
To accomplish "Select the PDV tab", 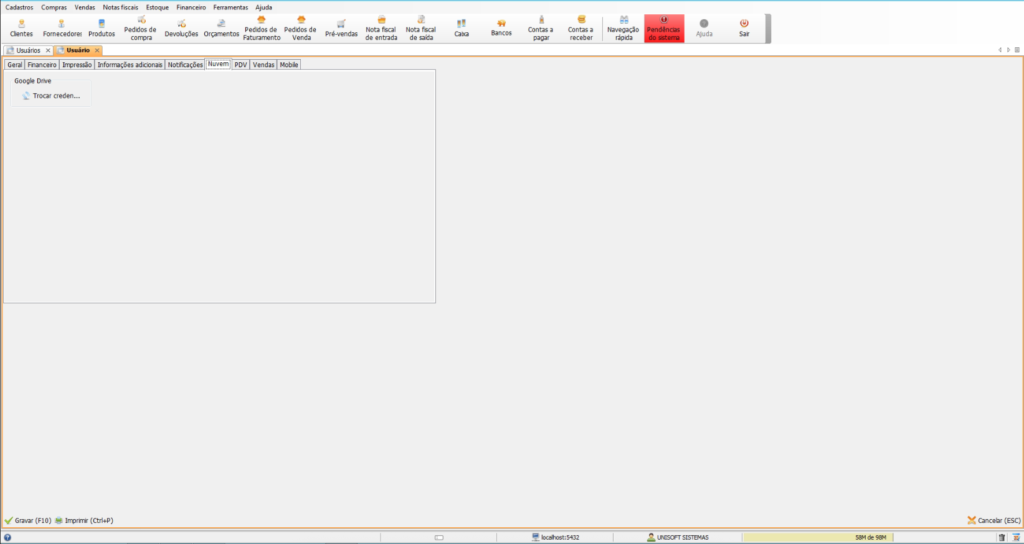I will [x=240, y=64].
